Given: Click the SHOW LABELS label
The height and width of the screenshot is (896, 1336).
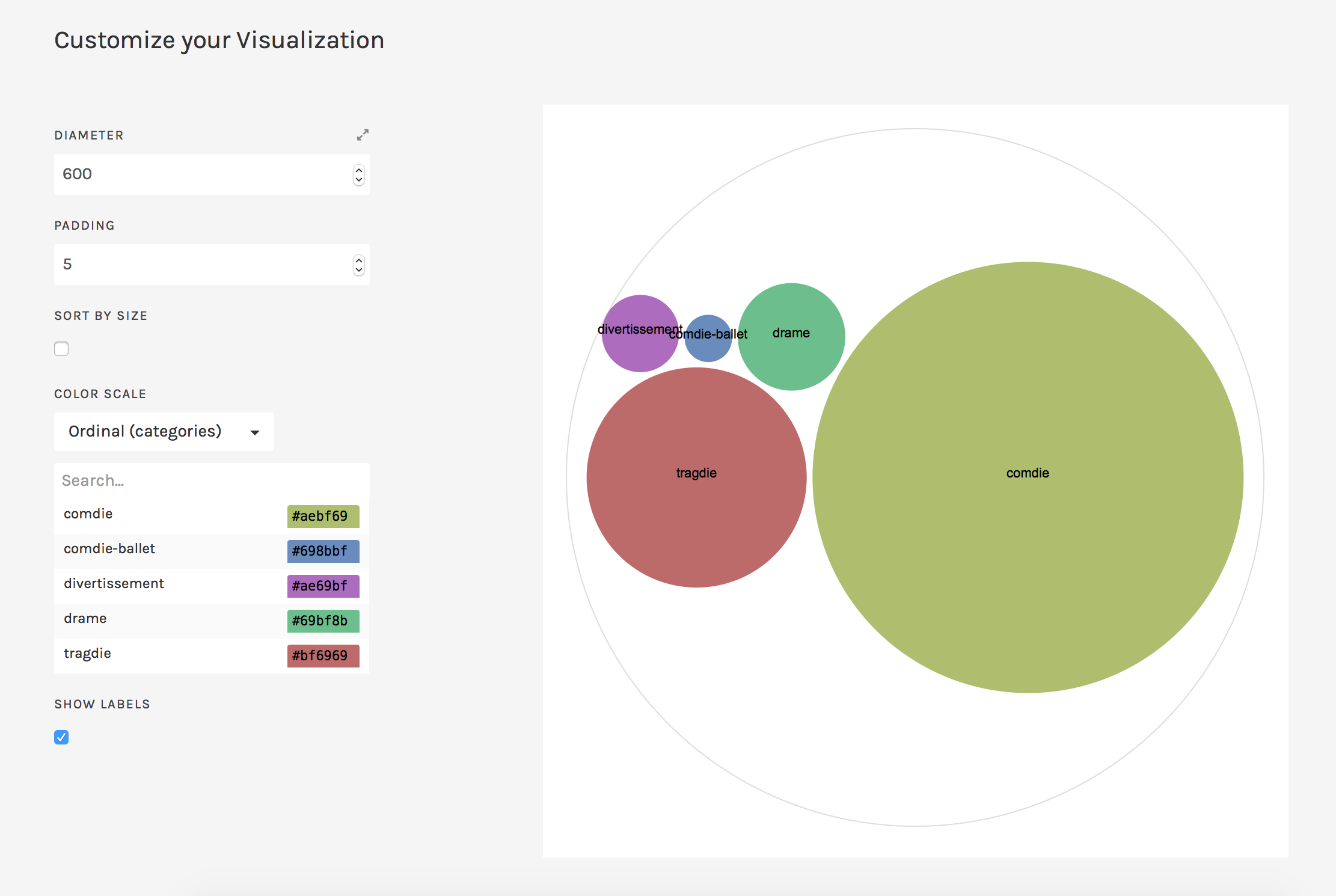Looking at the screenshot, I should (102, 704).
